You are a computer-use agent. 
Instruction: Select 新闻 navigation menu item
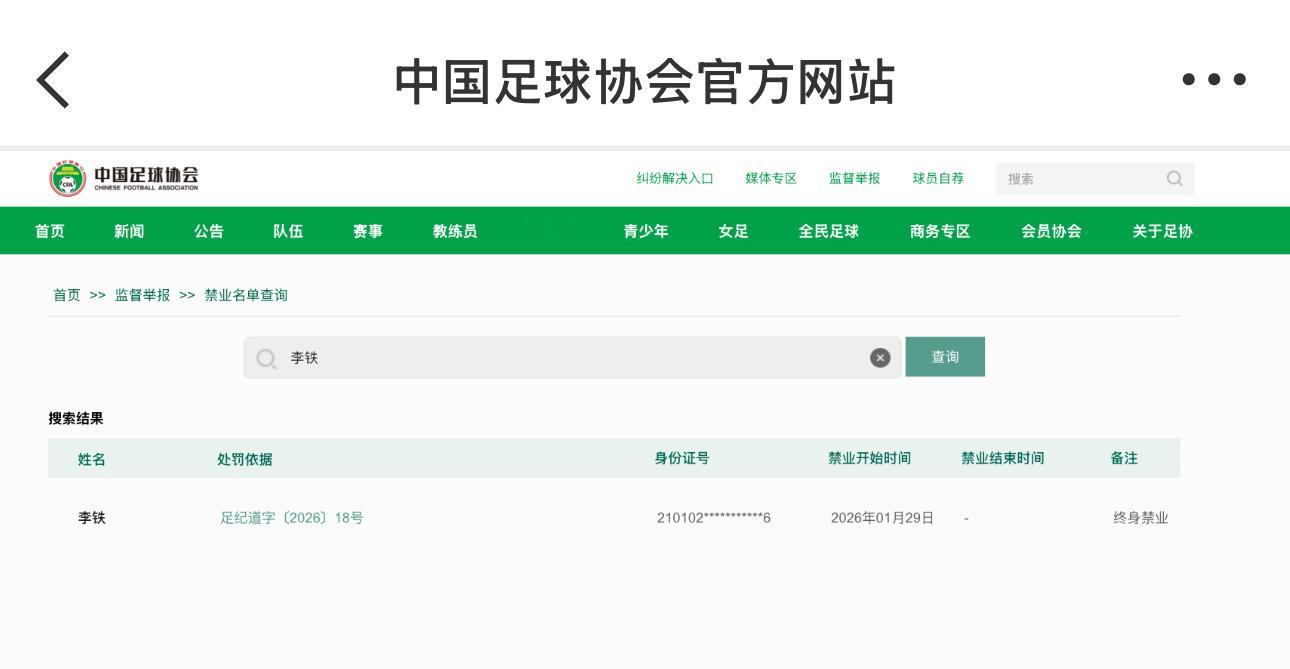pyautogui.click(x=129, y=232)
